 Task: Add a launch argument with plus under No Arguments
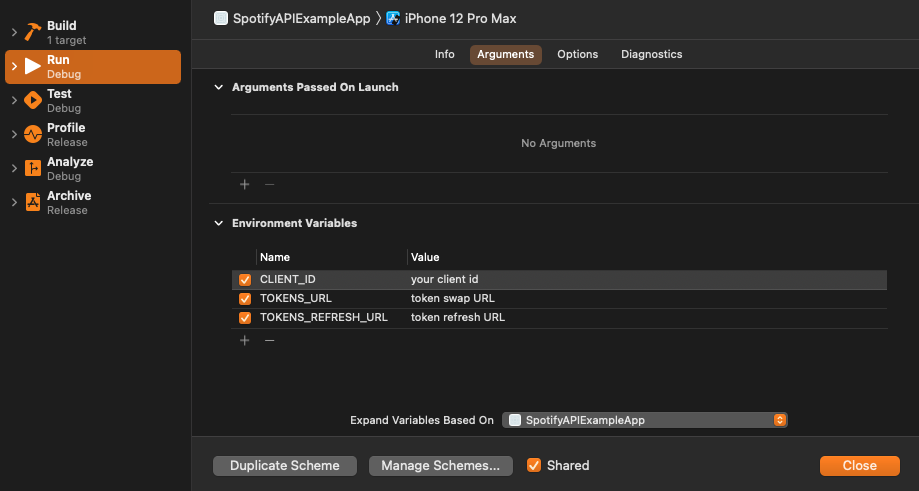pyautogui.click(x=244, y=185)
